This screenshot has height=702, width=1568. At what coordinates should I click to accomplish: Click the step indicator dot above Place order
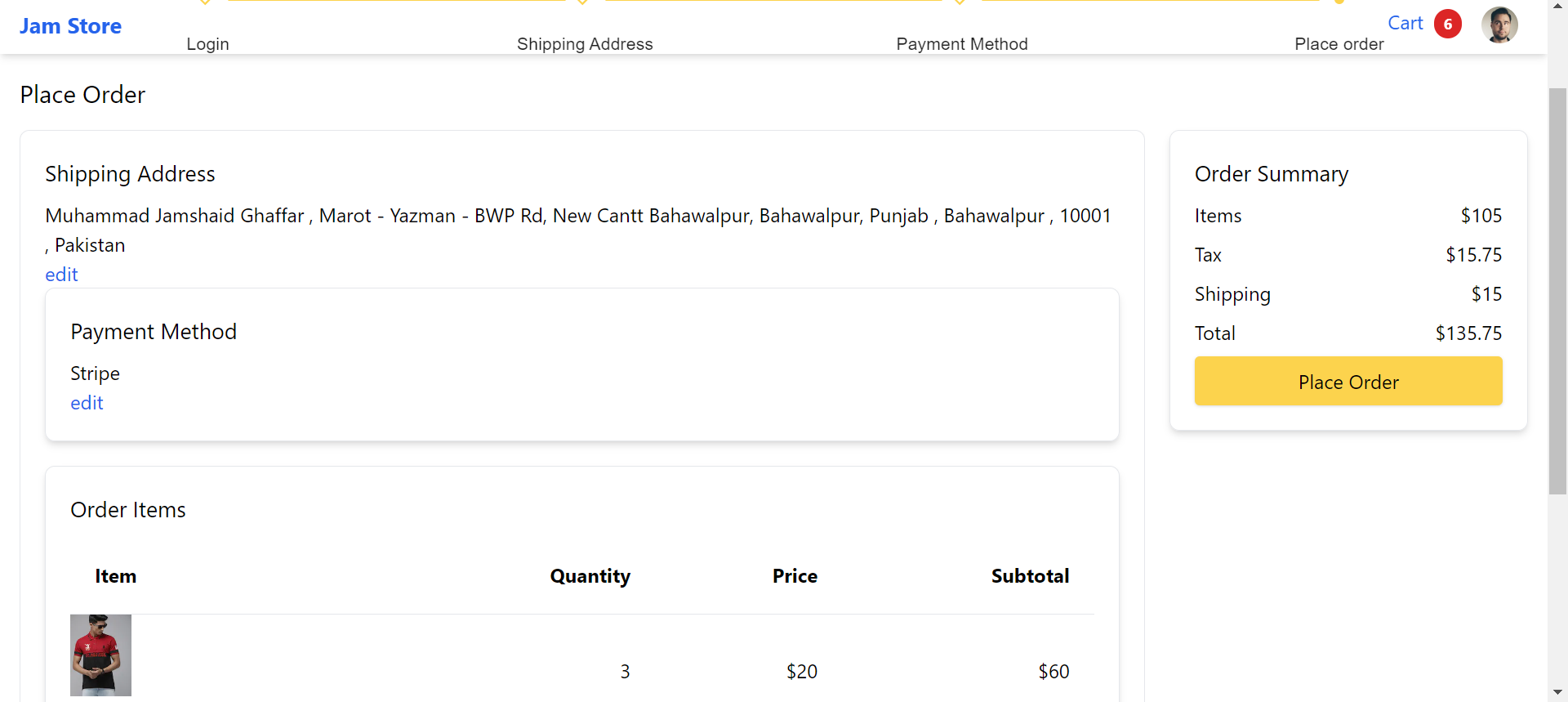coord(1339,3)
